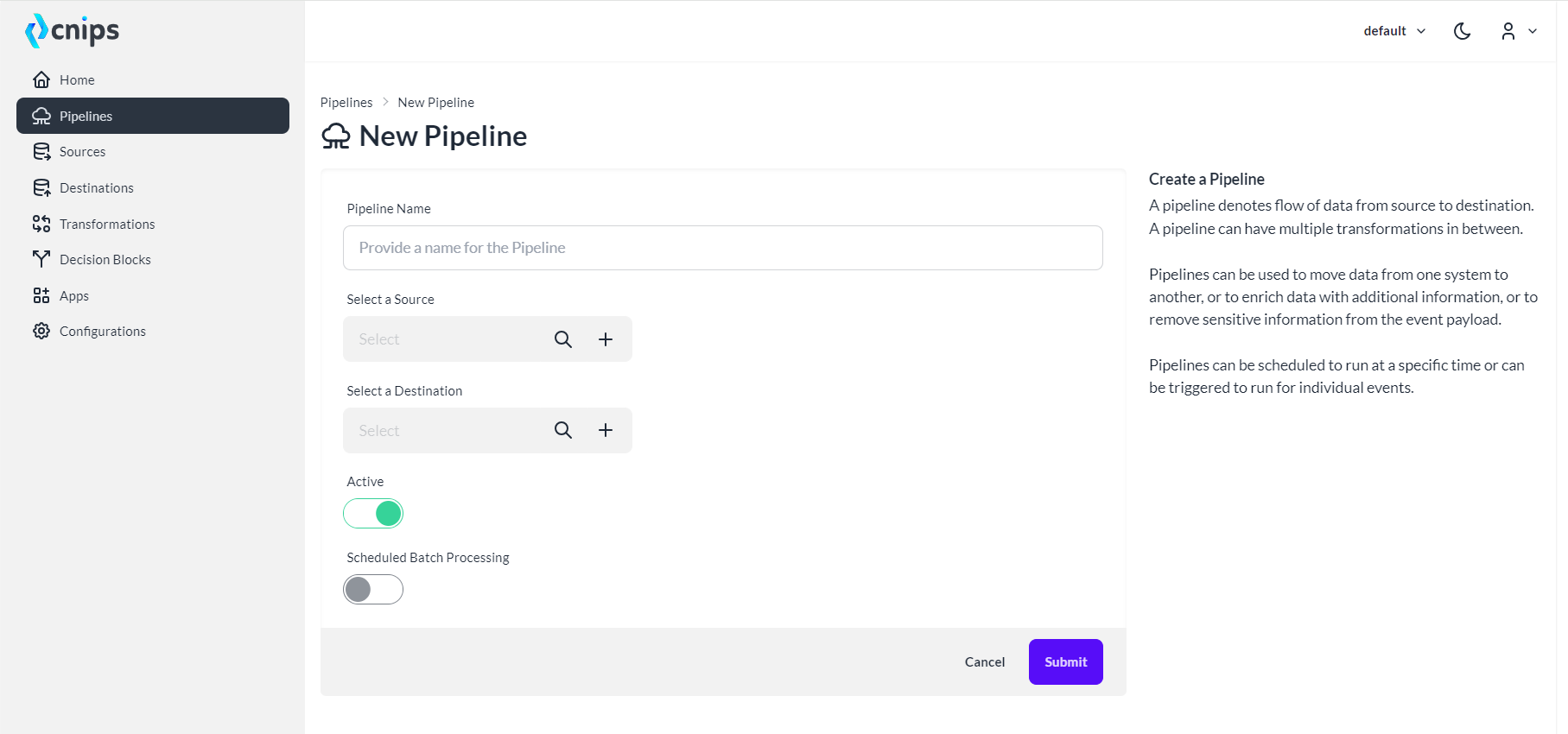
Task: Submit the new pipeline form
Action: [x=1065, y=661]
